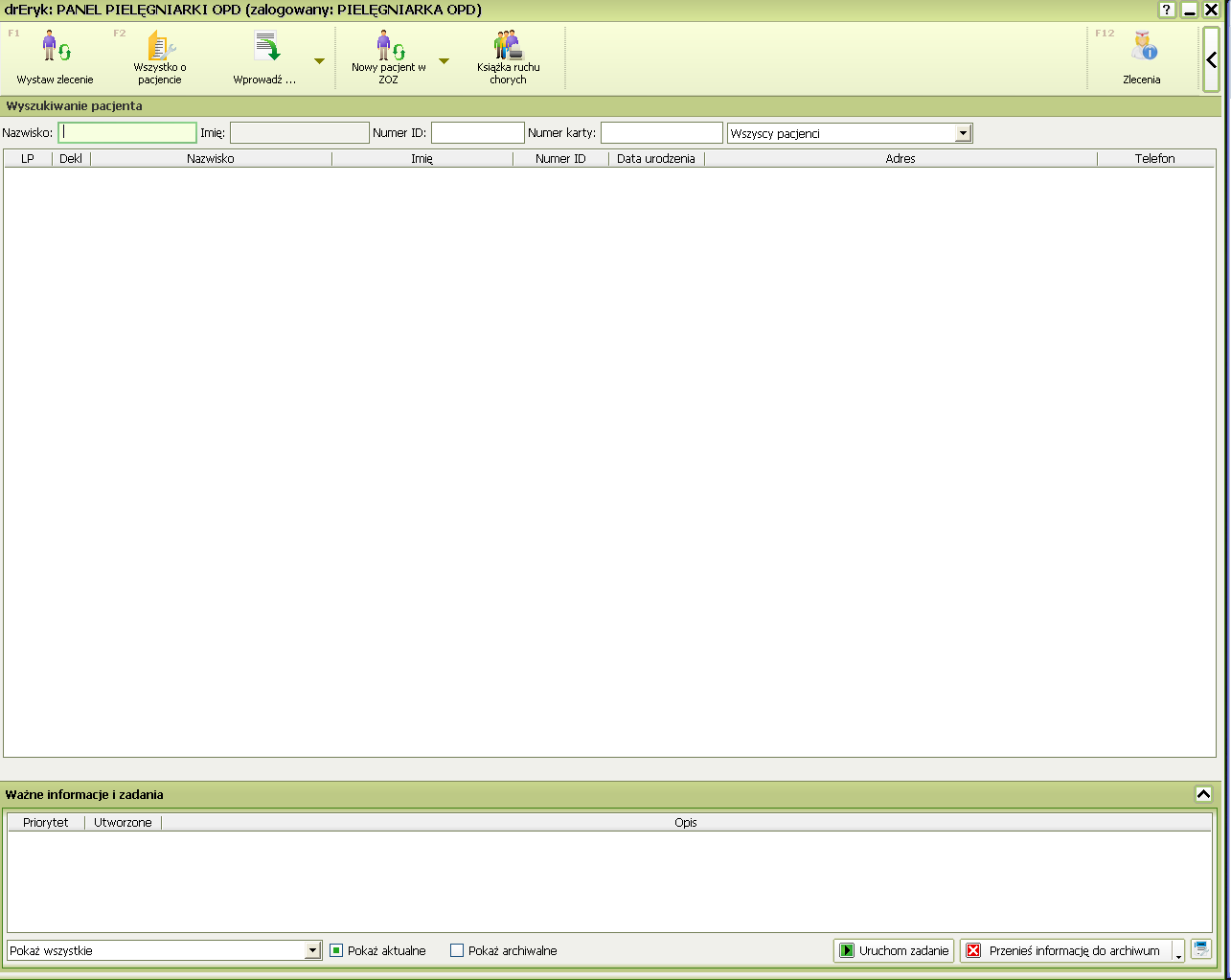Sort by Telefon column header

tap(1155, 159)
